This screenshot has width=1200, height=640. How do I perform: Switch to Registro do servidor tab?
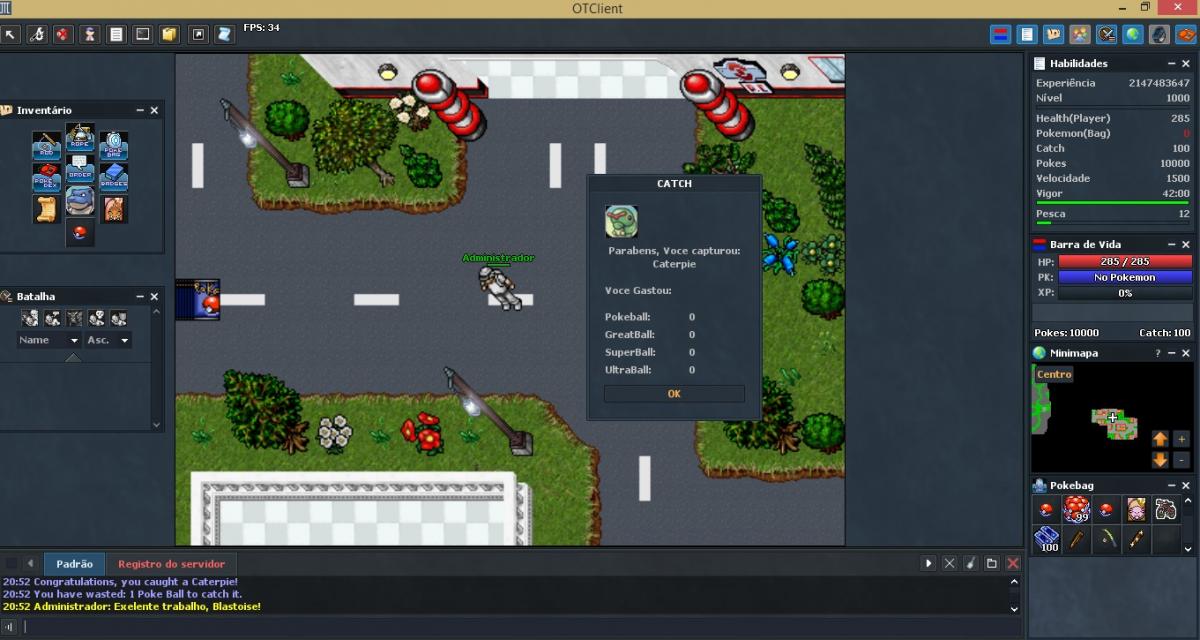pyautogui.click(x=172, y=564)
